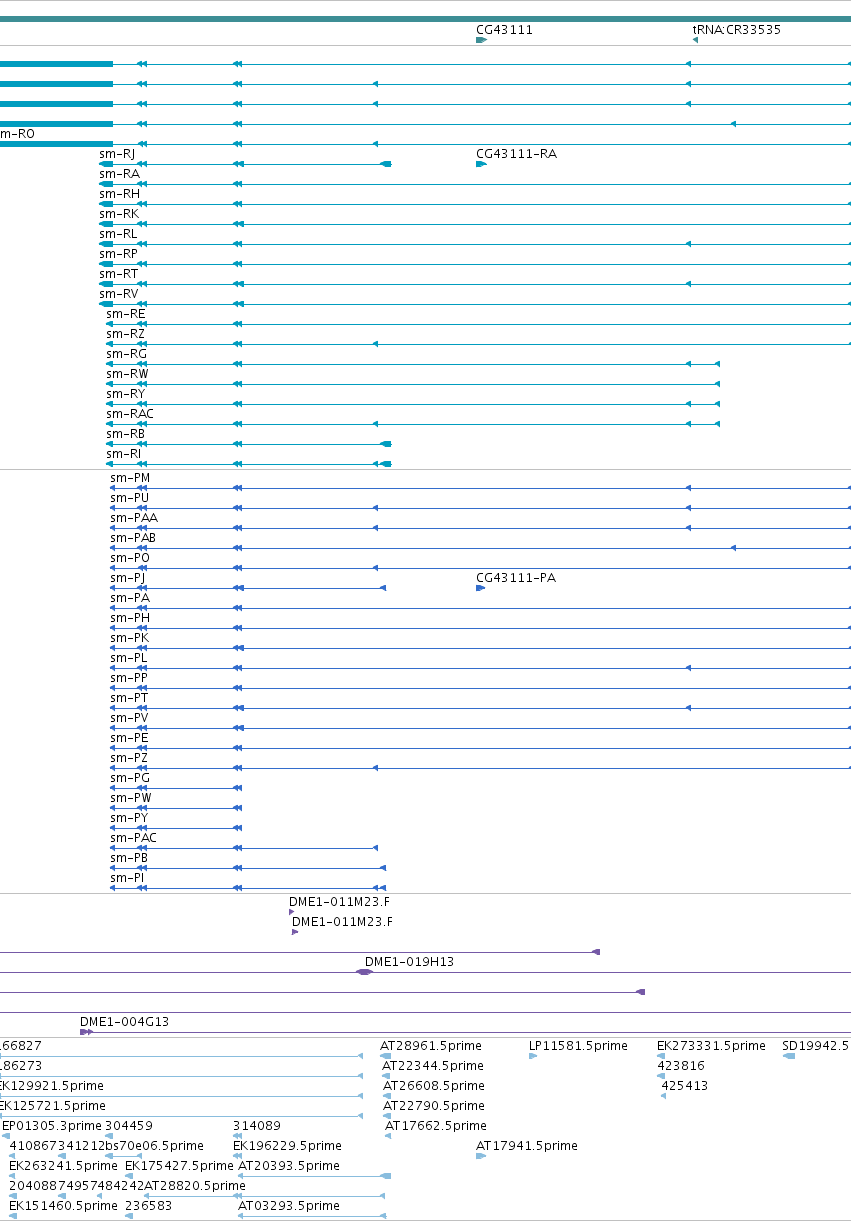
Task: Click the sm-RP transcript name
Action: click(x=118, y=254)
